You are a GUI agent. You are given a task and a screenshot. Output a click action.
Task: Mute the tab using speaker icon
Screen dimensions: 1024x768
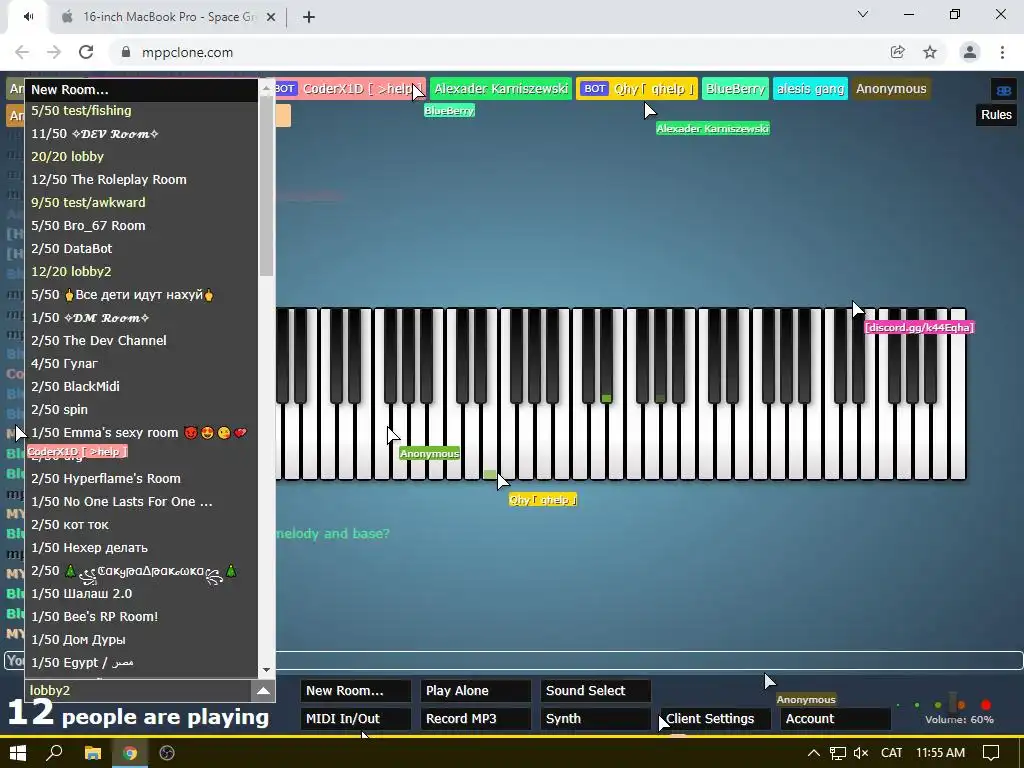pyautogui.click(x=28, y=17)
